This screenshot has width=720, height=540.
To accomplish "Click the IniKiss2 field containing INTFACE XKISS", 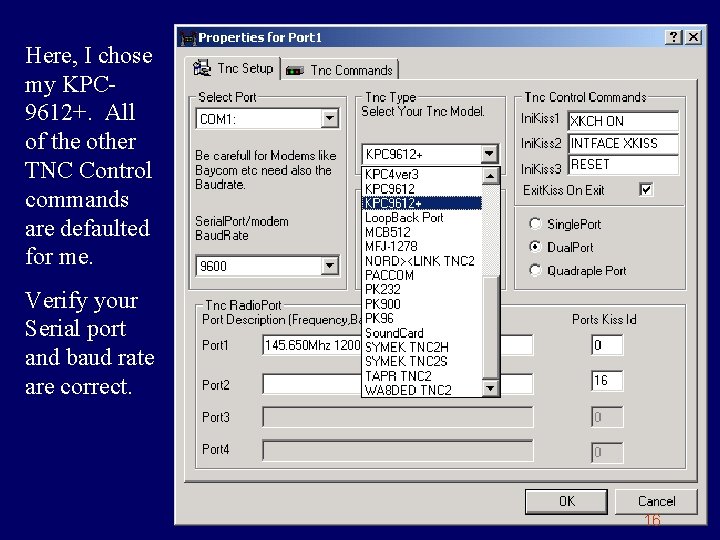I will tap(623, 143).
